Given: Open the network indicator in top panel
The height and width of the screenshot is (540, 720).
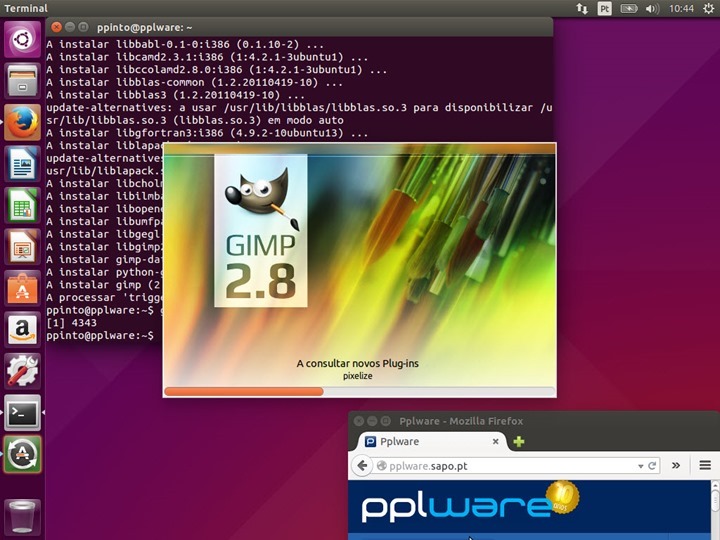Looking at the screenshot, I should click(582, 8).
